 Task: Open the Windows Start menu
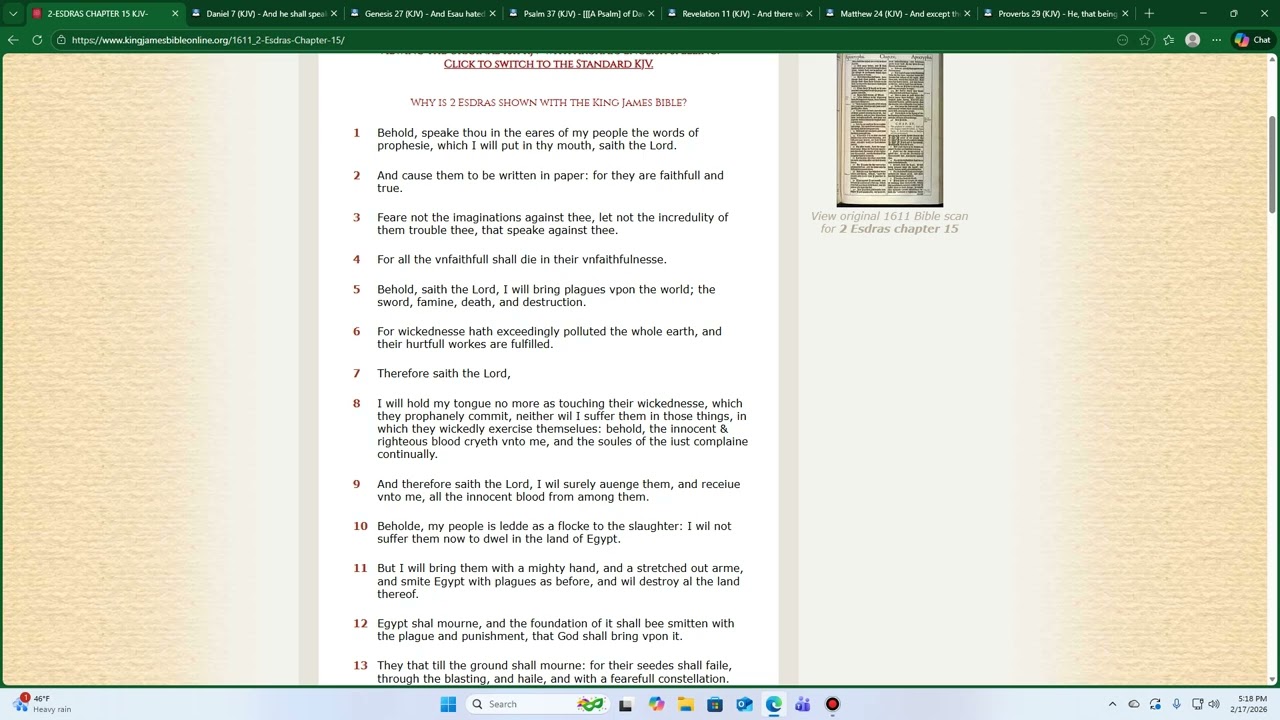point(448,704)
